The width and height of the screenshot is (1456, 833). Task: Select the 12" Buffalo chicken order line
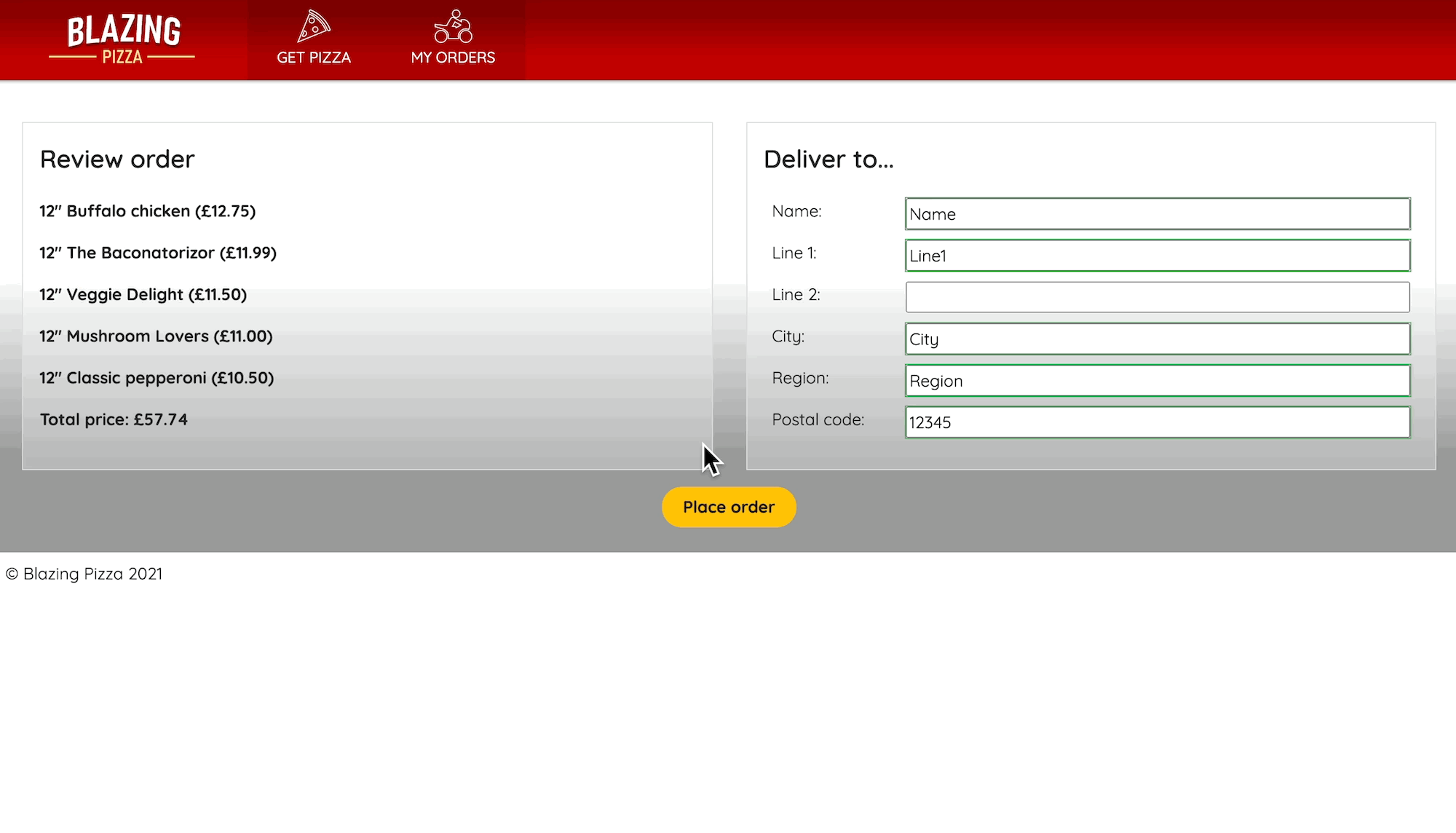pyautogui.click(x=147, y=211)
